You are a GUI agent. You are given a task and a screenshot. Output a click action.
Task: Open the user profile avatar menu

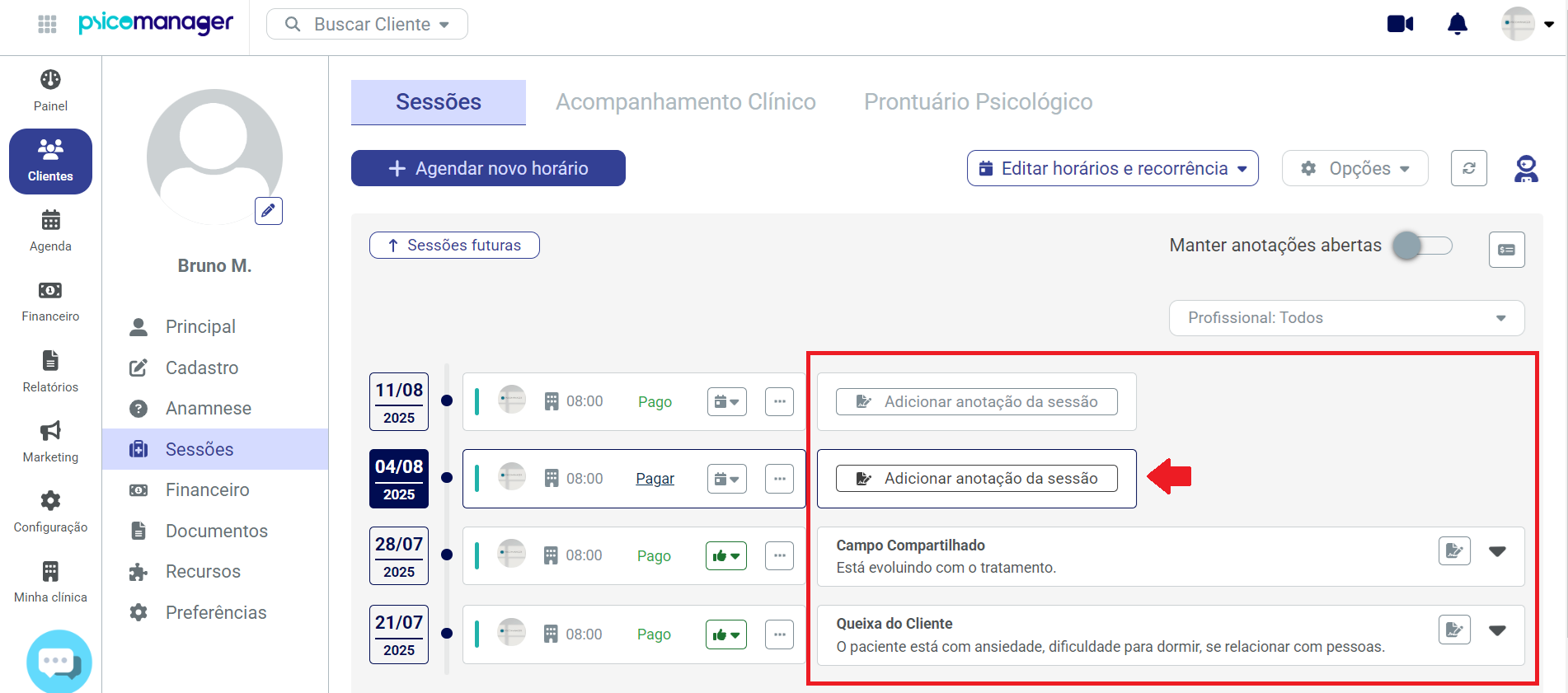coord(1527,24)
